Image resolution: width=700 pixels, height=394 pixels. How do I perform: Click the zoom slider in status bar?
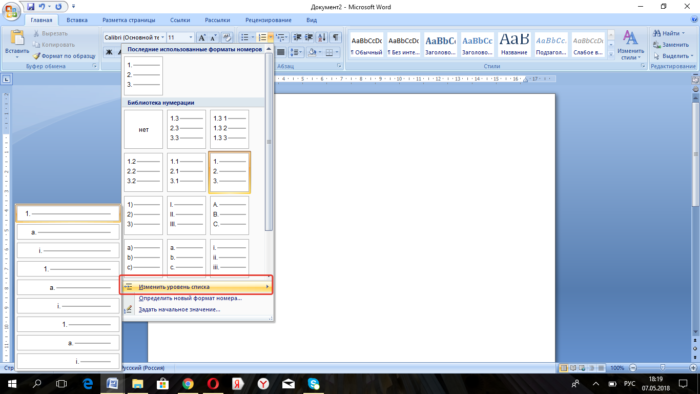[x=662, y=368]
